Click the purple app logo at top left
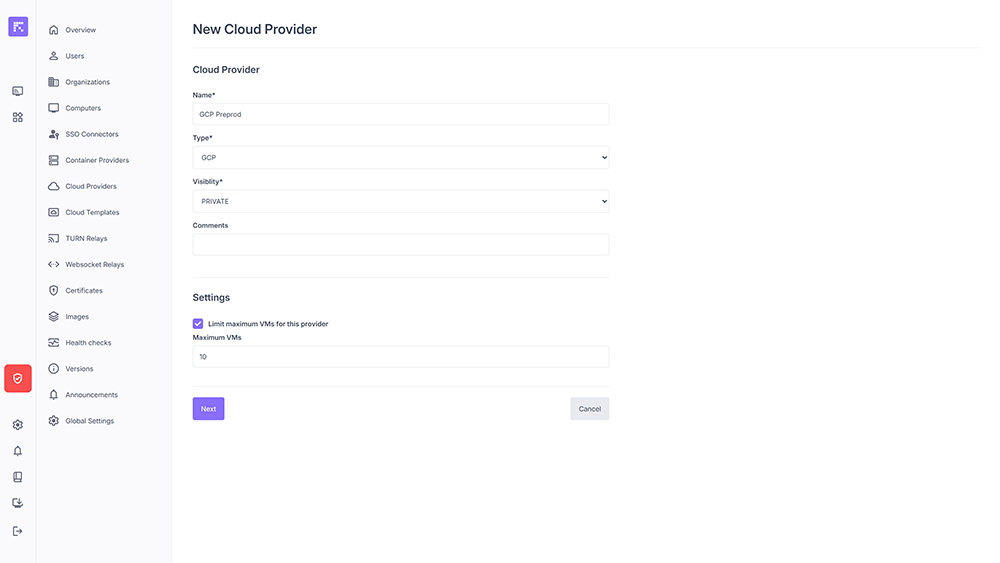Image resolution: width=1000 pixels, height=563 pixels. tap(18, 27)
